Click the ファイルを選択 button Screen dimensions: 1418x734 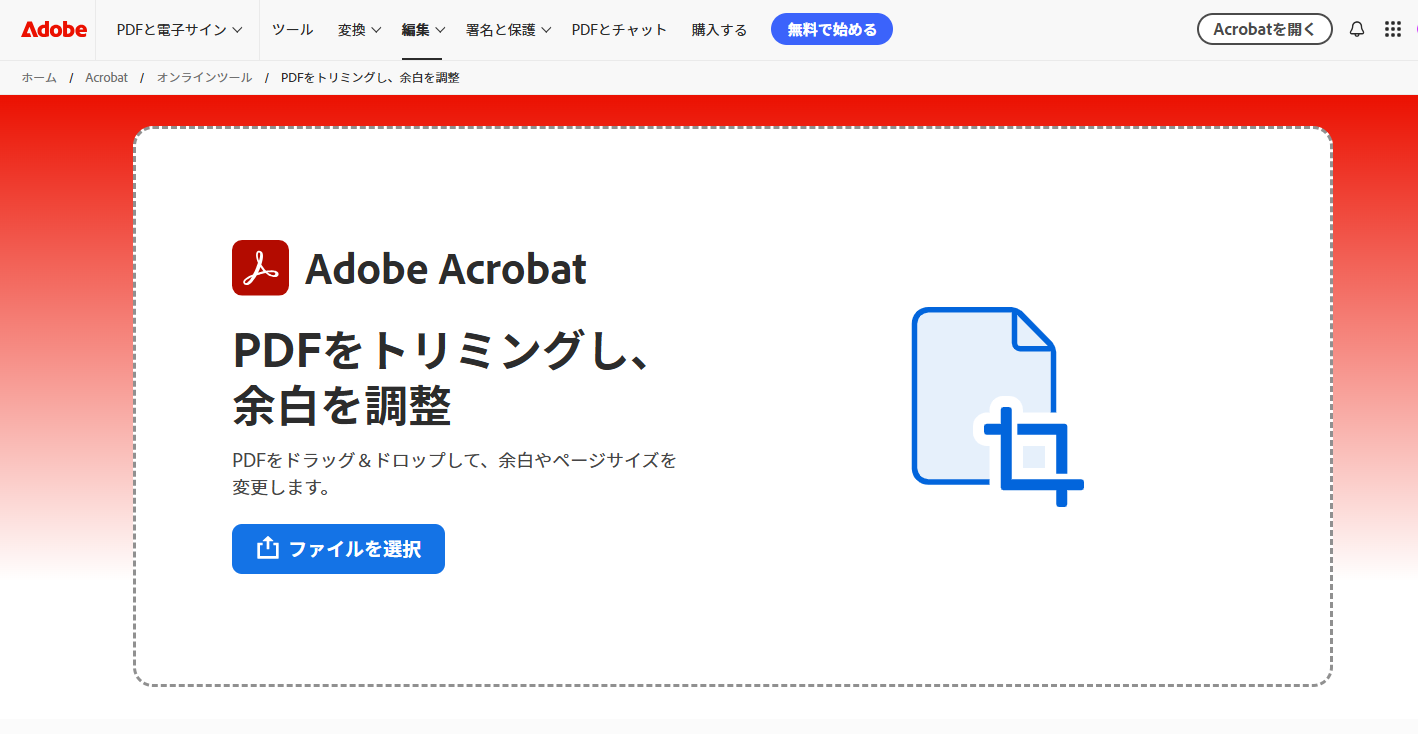pyautogui.click(x=338, y=549)
